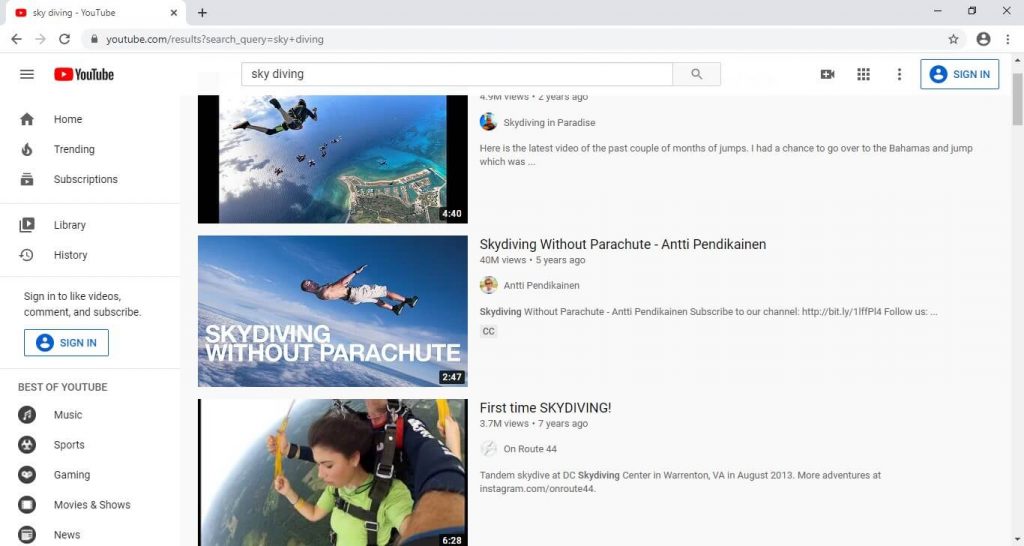The image size is (1024, 546).
Task: Click '3.7M views • 7 years ago' text
Action: coord(534,423)
